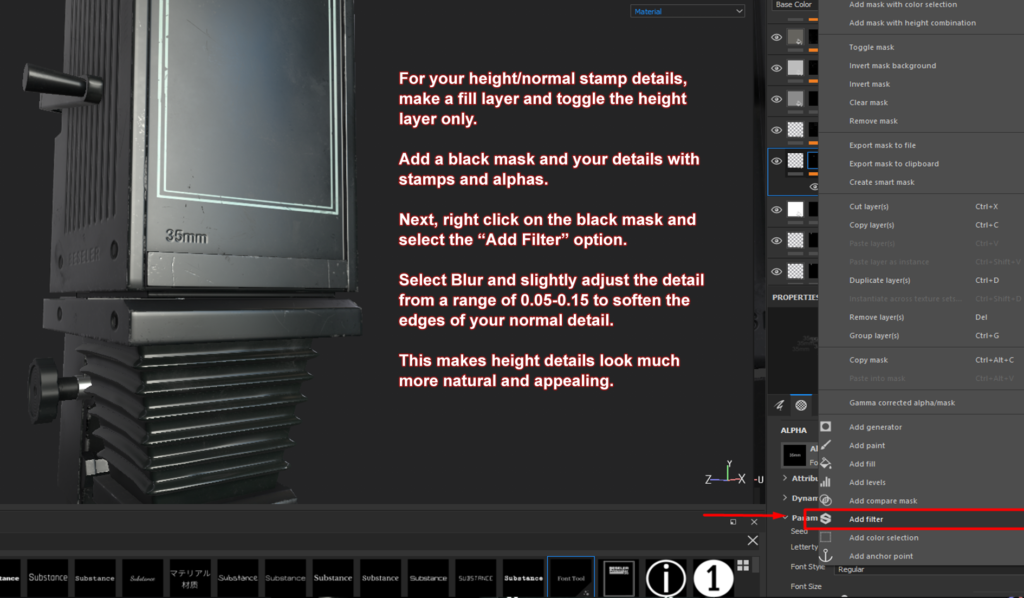Select Toggle mask from the context menu

[x=870, y=47]
